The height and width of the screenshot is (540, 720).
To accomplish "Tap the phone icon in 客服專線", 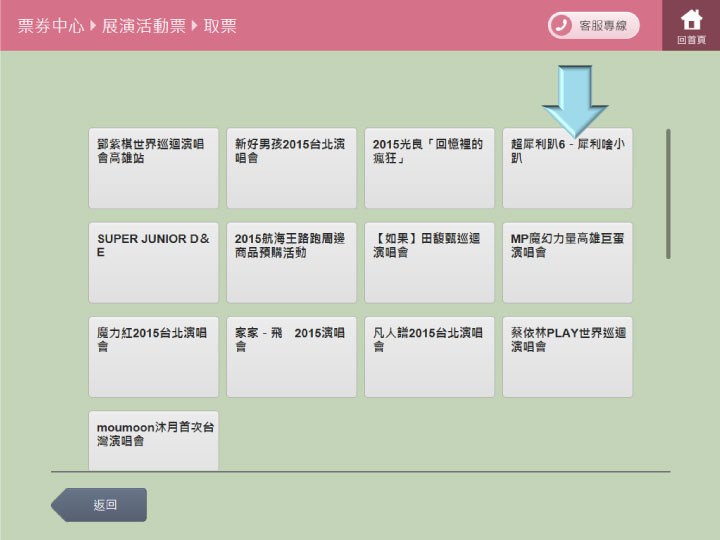I will pos(561,25).
